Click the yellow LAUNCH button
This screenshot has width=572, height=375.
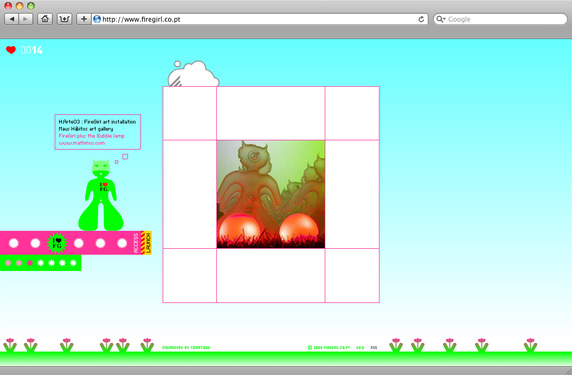(148, 243)
